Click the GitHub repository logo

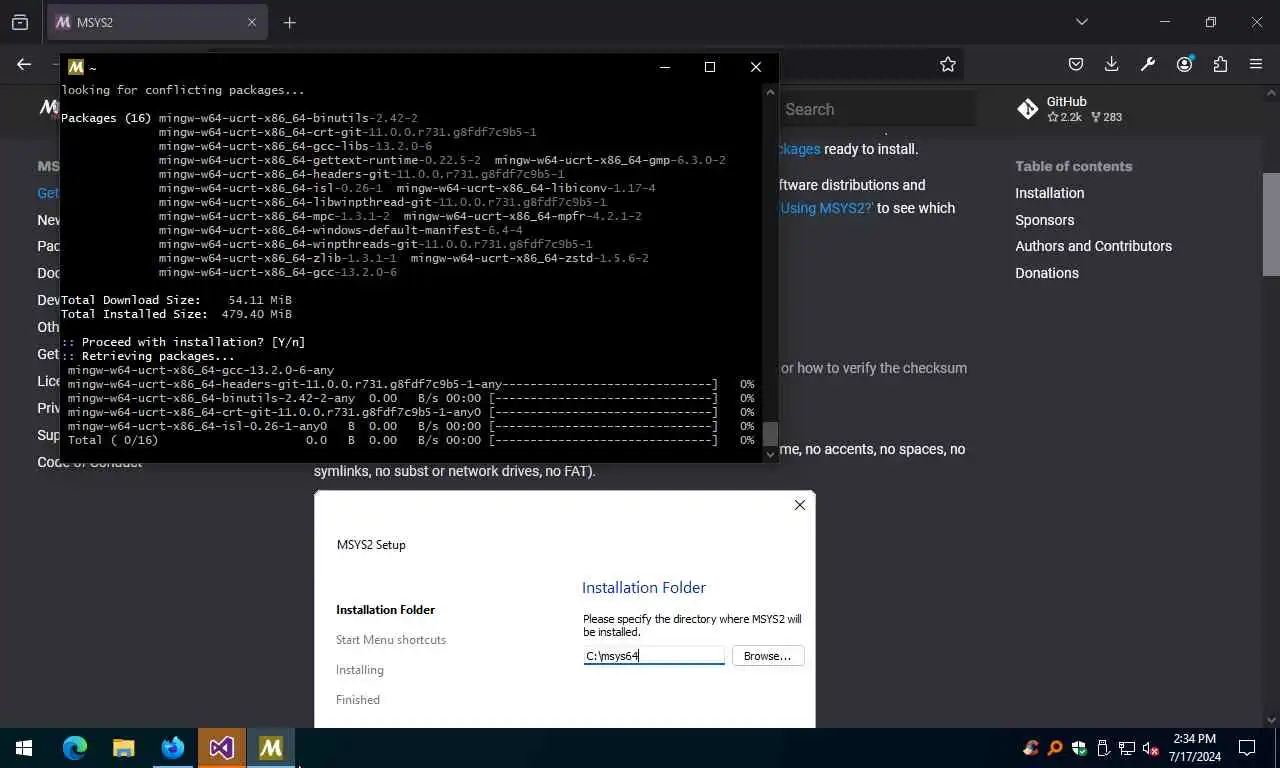point(1027,109)
